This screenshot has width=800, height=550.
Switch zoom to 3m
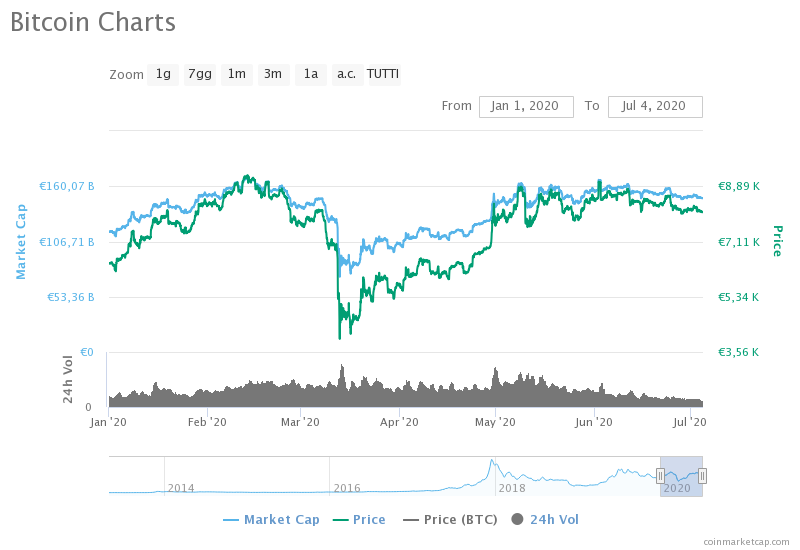point(273,74)
